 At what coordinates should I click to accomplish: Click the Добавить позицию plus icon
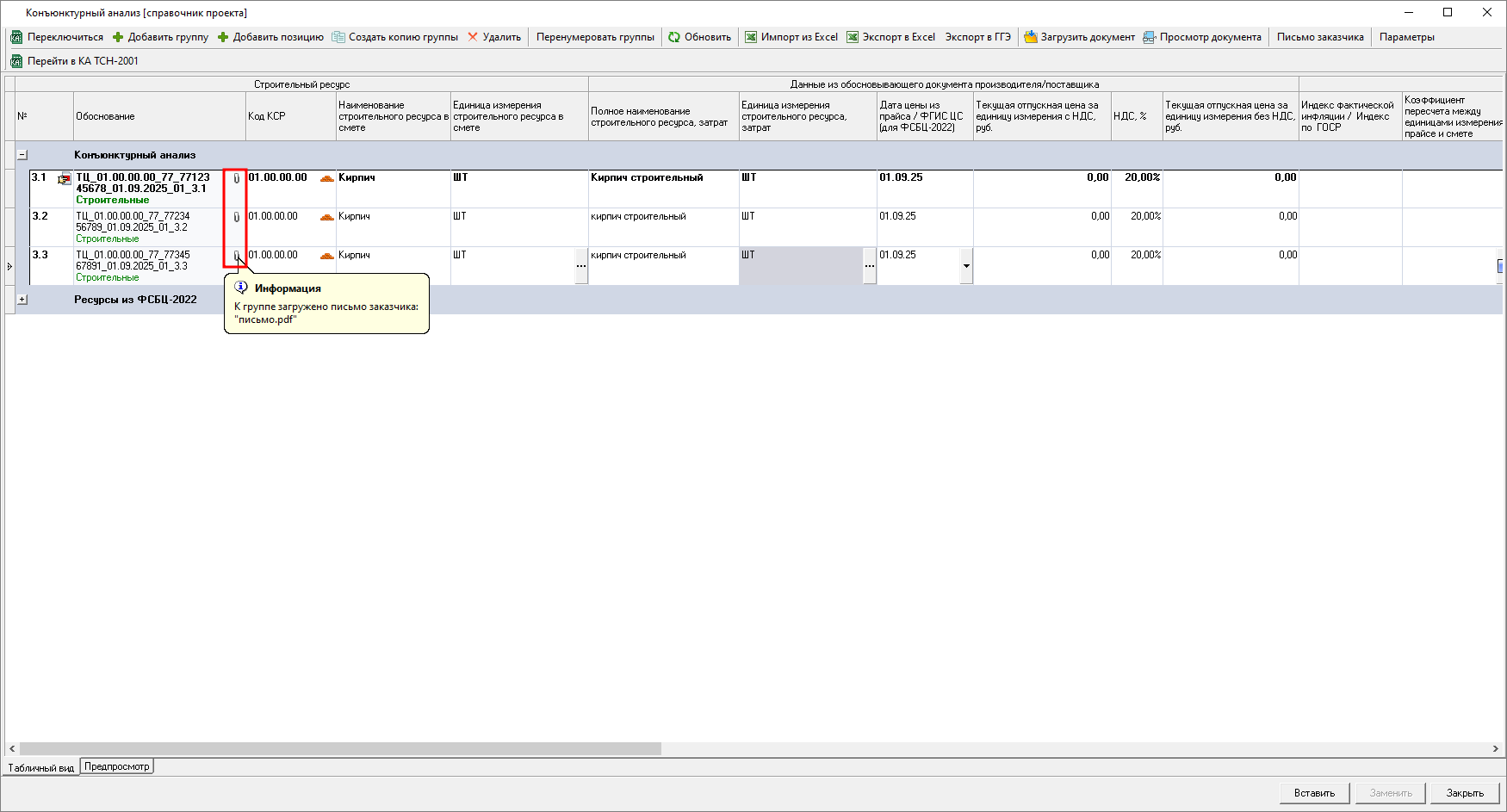223,37
